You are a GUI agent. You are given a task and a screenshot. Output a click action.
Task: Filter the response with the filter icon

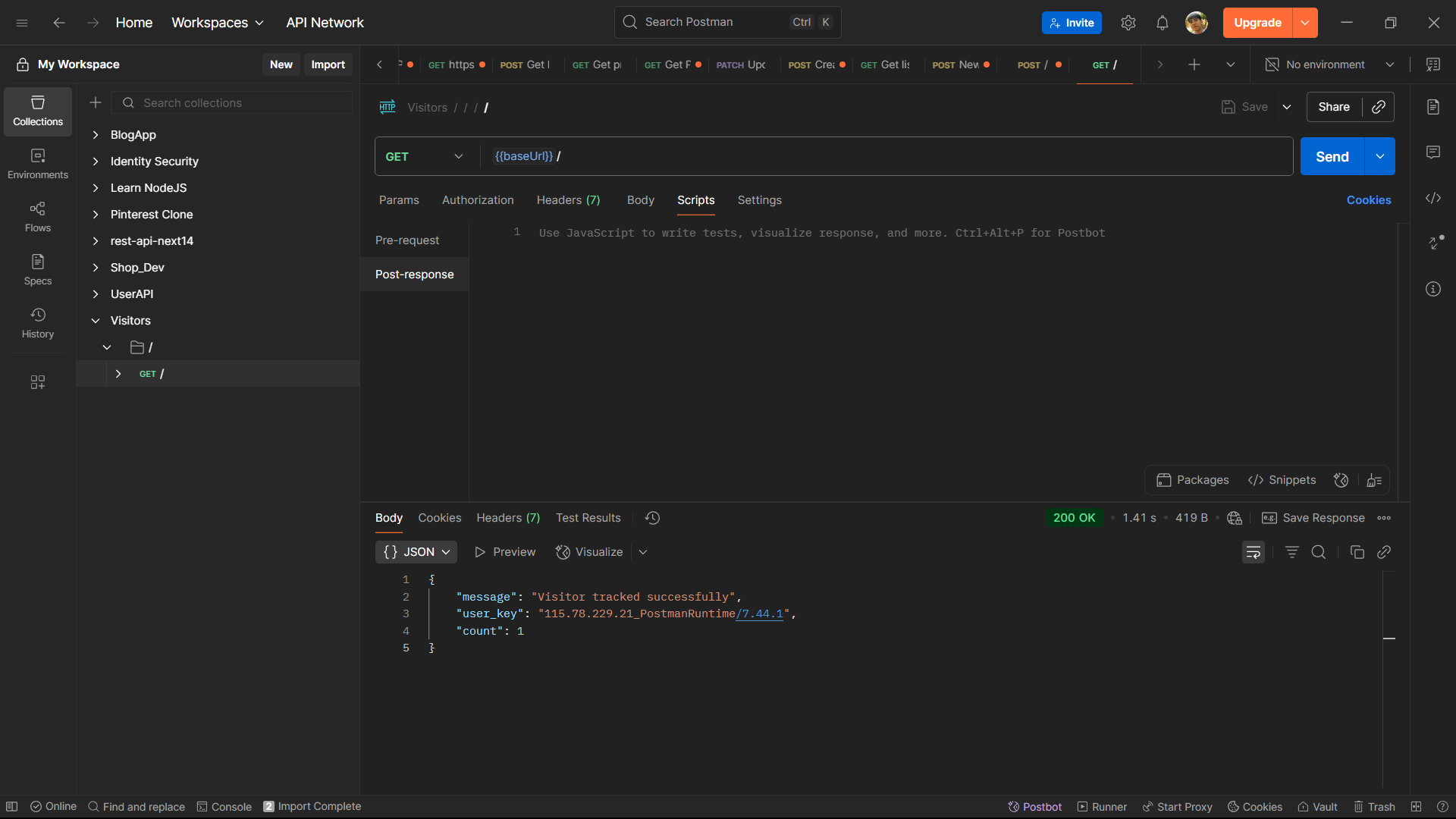tap(1292, 552)
